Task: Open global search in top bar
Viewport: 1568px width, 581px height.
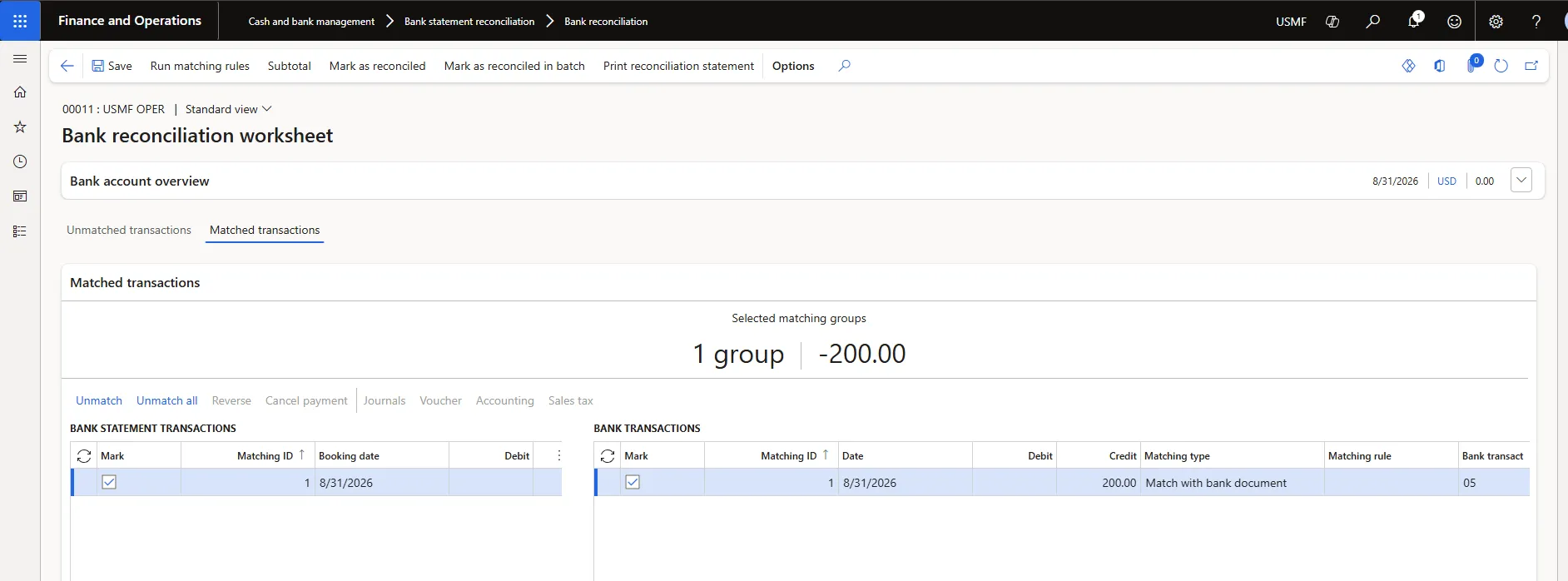Action: [1372, 22]
